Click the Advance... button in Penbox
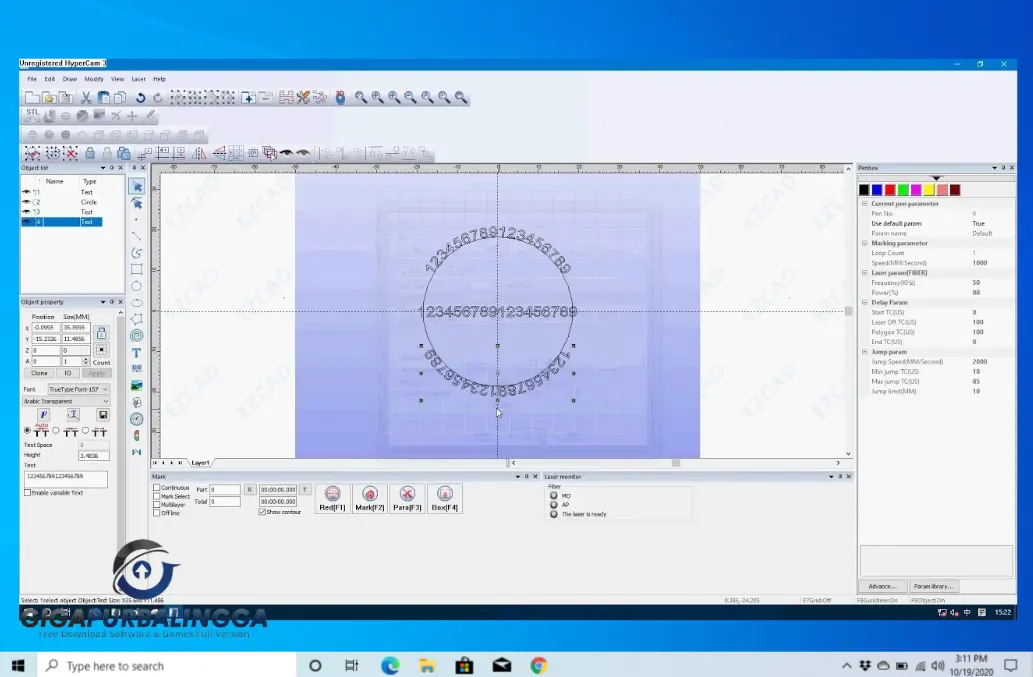Screen dimensions: 1033x677 tap(882, 586)
